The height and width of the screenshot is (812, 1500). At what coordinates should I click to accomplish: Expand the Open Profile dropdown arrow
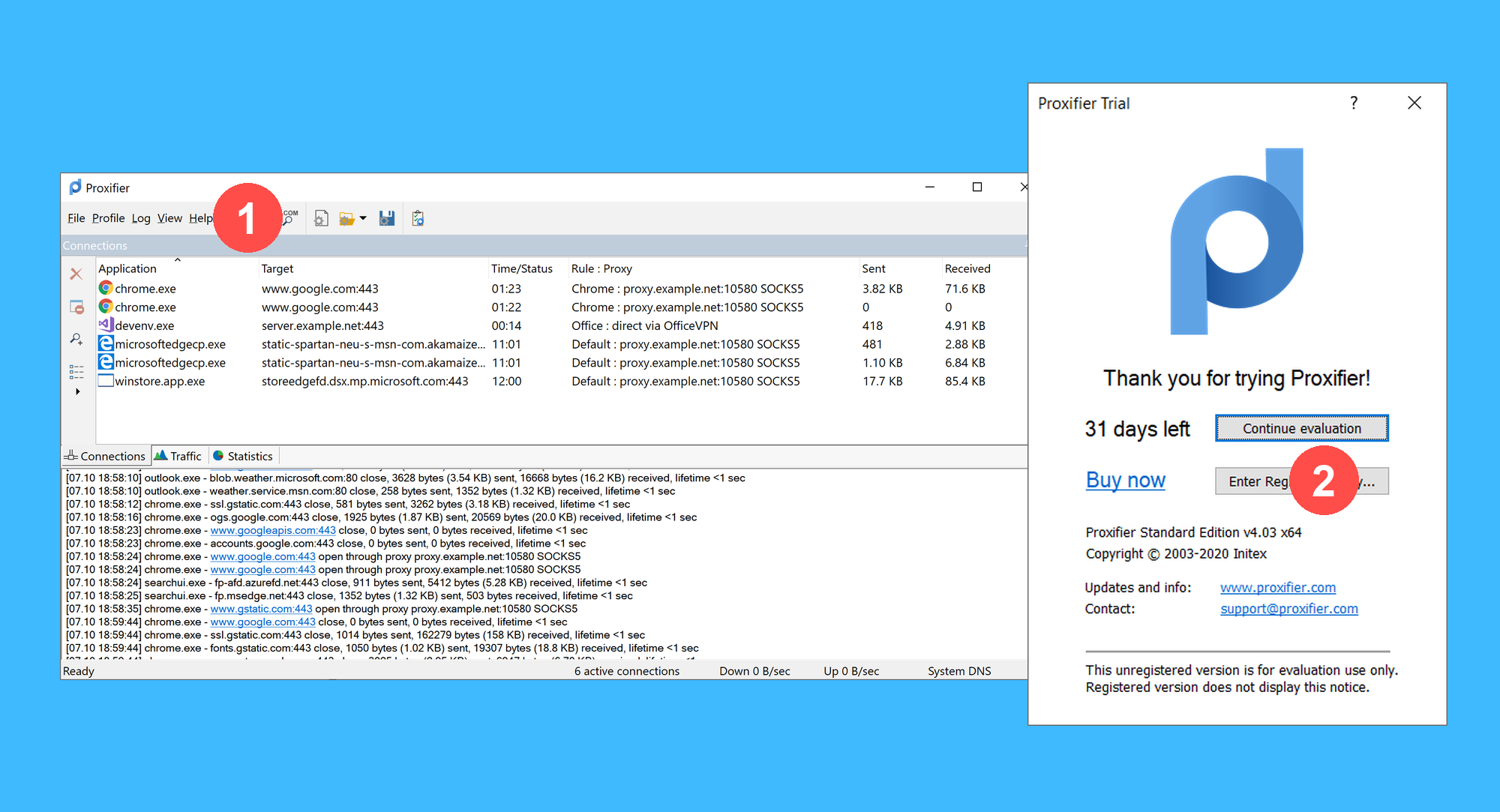coord(363,218)
